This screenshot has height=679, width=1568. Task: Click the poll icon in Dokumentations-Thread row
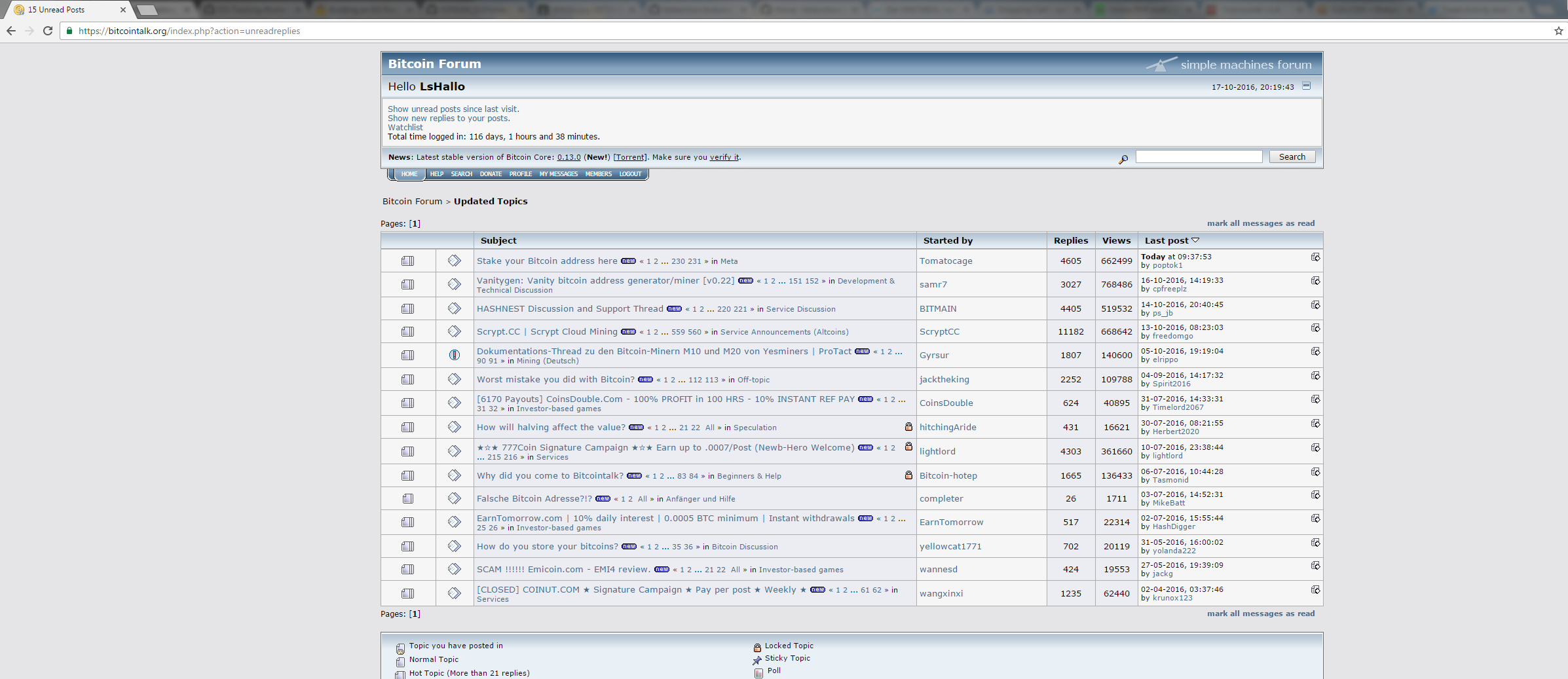pyautogui.click(x=454, y=355)
